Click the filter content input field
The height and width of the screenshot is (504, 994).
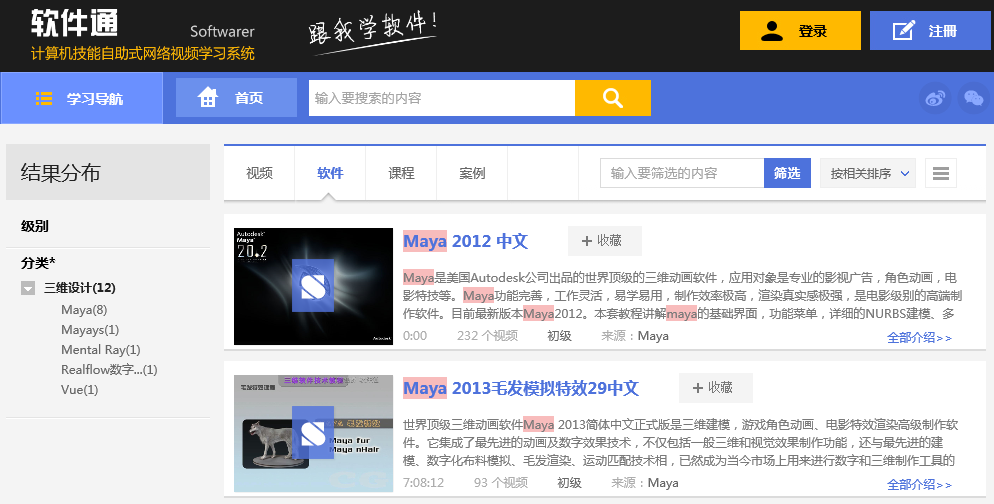682,173
